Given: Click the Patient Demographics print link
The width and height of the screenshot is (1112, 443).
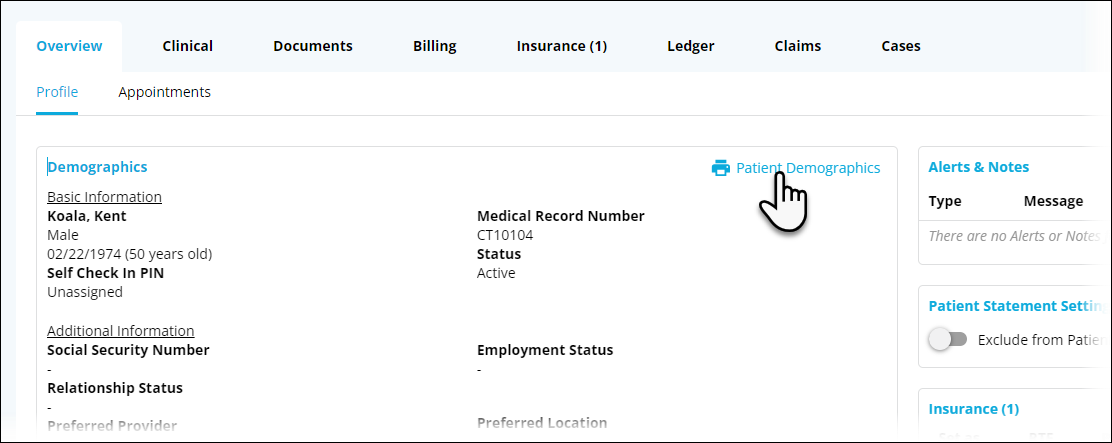Looking at the screenshot, I should 808,168.
